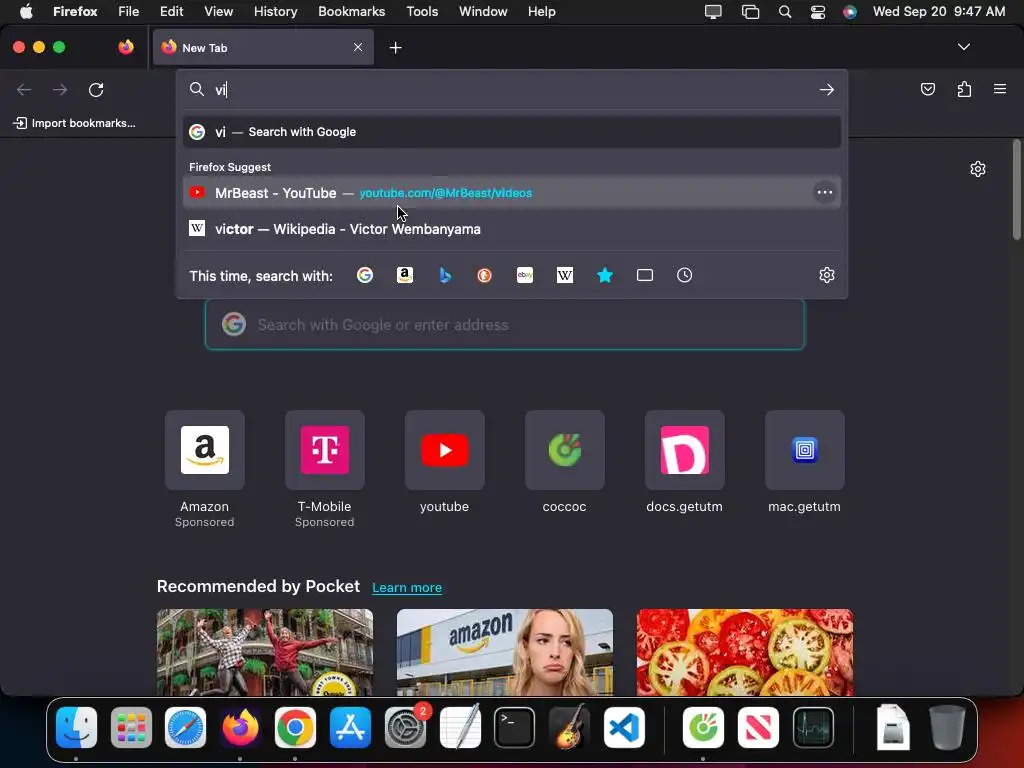Click the Go arrow in address bar
Viewport: 1024px width, 768px height.
click(827, 89)
